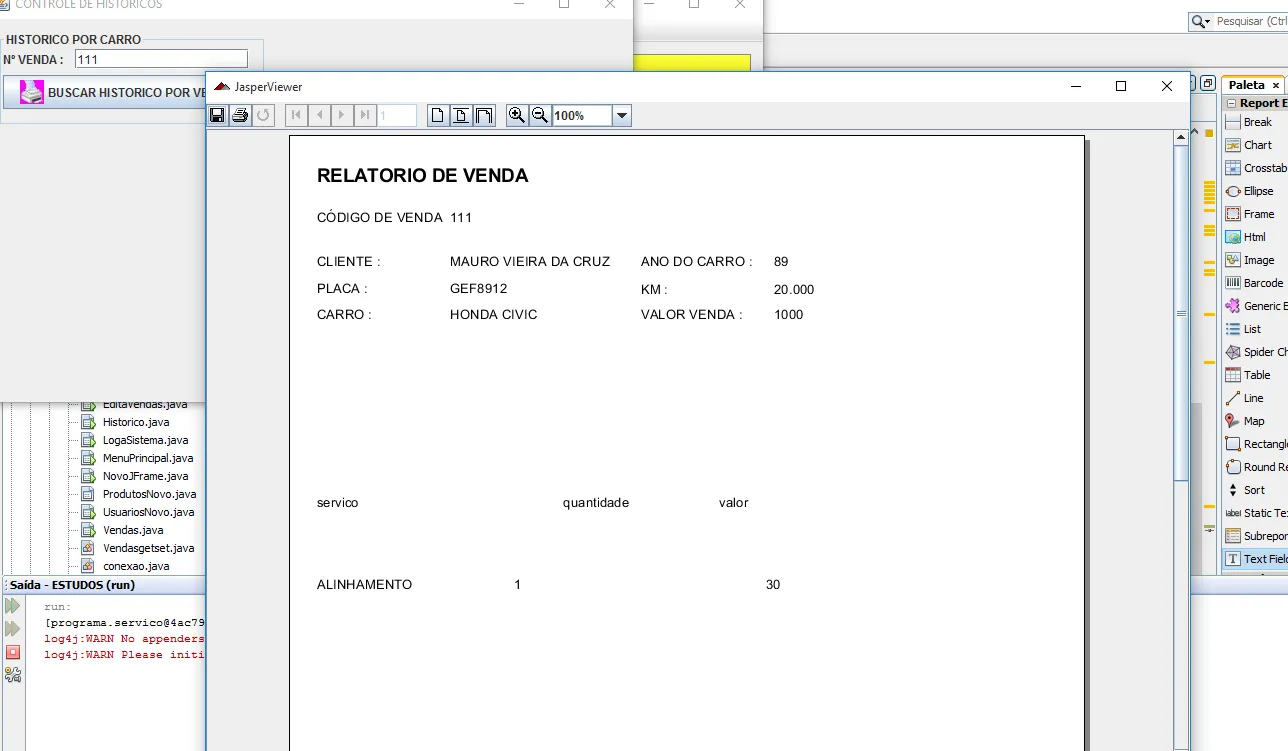The image size is (1288, 751).
Task: Open Historico.java in the project tree
Action: tap(135, 422)
